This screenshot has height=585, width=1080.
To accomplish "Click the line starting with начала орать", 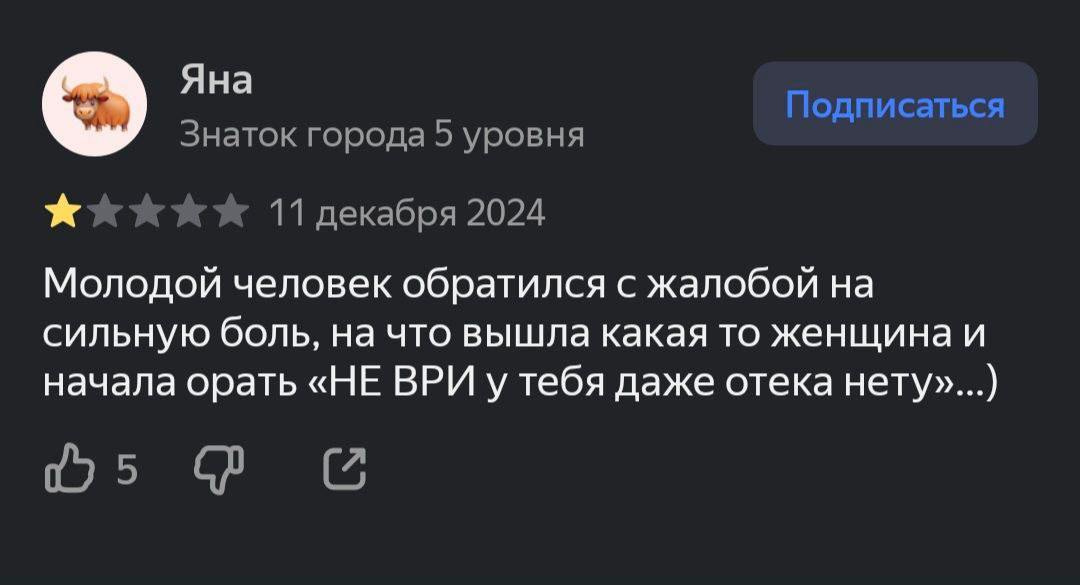I will tap(519, 382).
